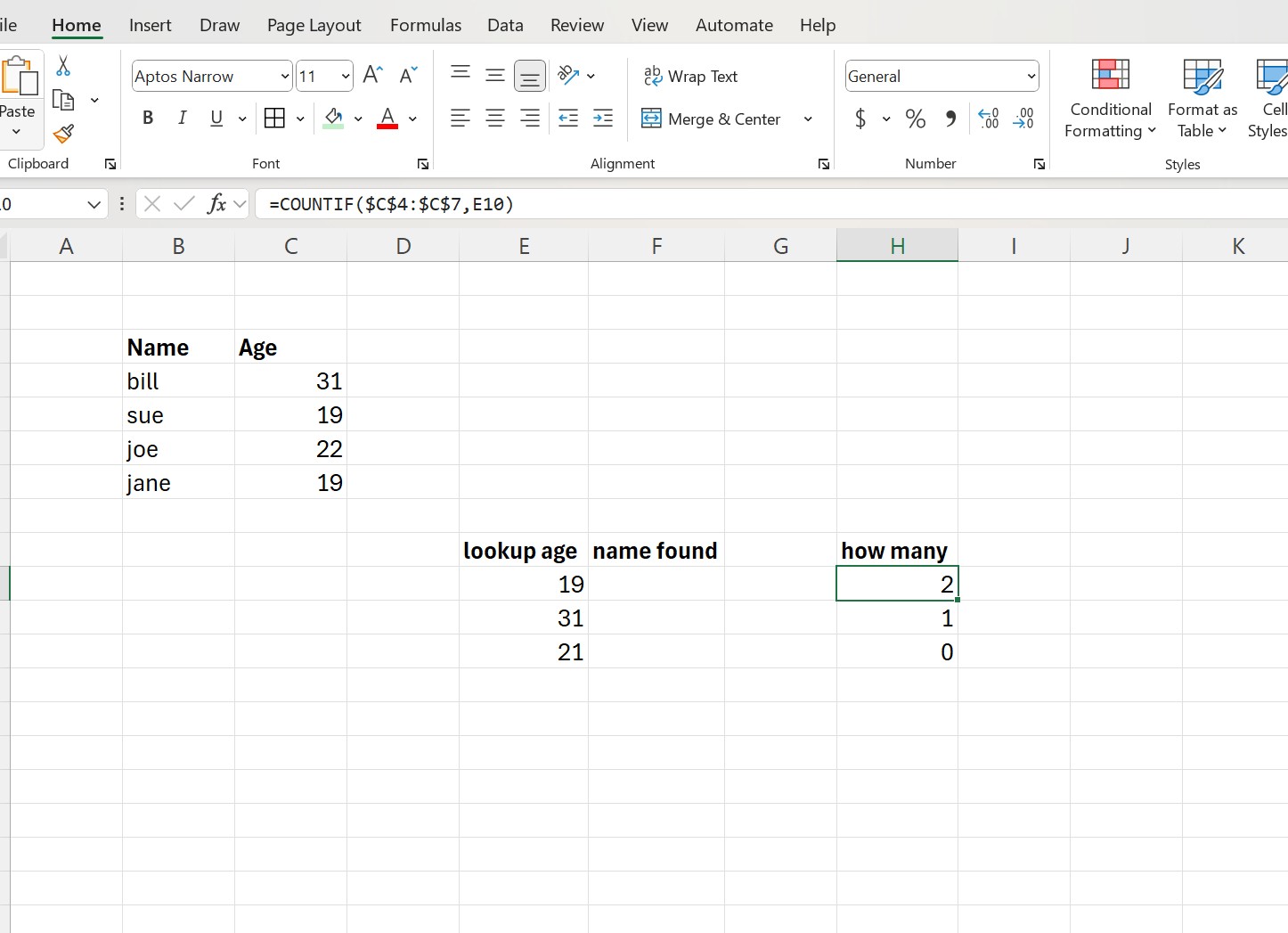
Task: Open Formulas tab
Action: 426,25
